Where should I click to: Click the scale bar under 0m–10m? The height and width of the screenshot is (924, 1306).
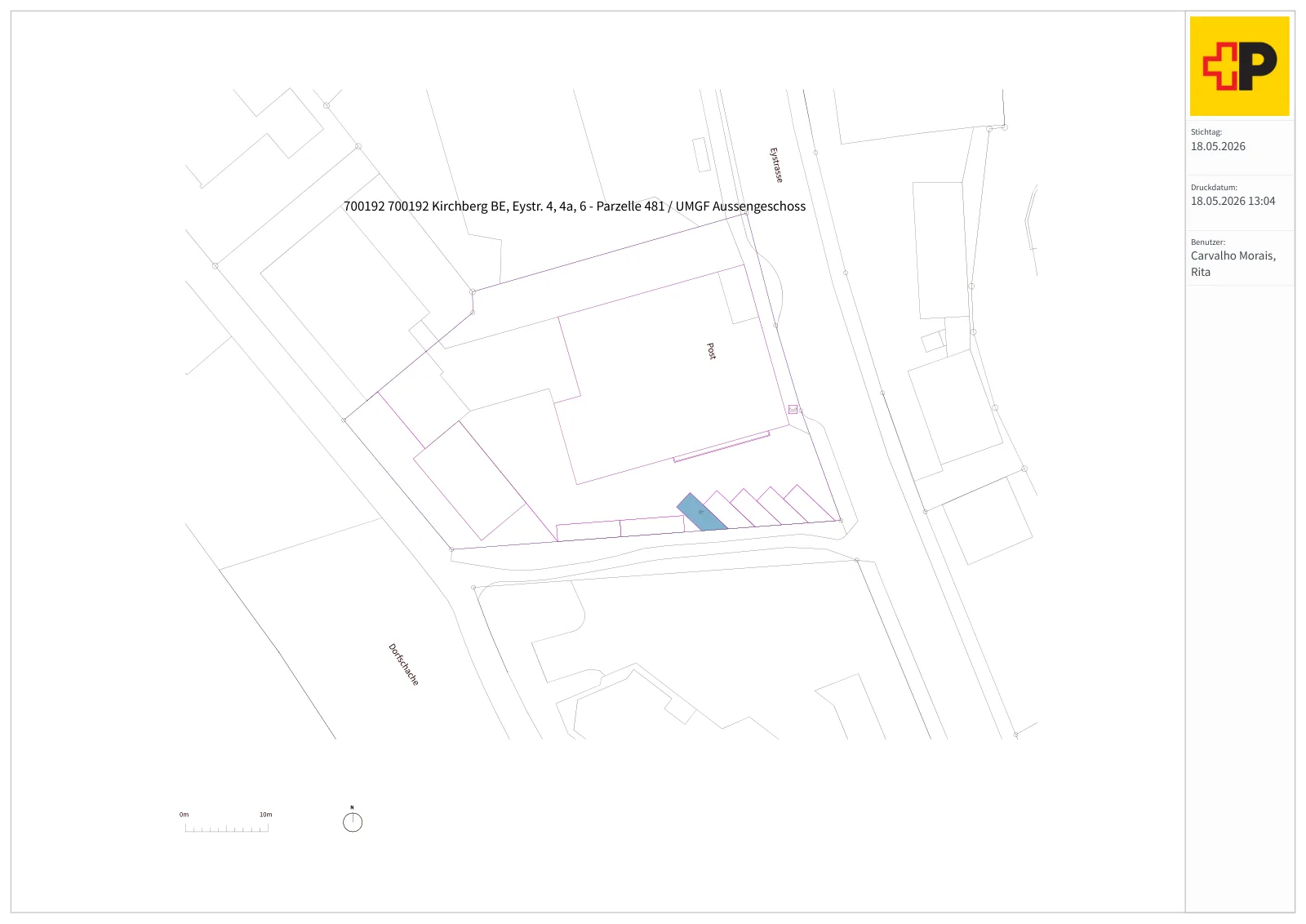(x=227, y=828)
